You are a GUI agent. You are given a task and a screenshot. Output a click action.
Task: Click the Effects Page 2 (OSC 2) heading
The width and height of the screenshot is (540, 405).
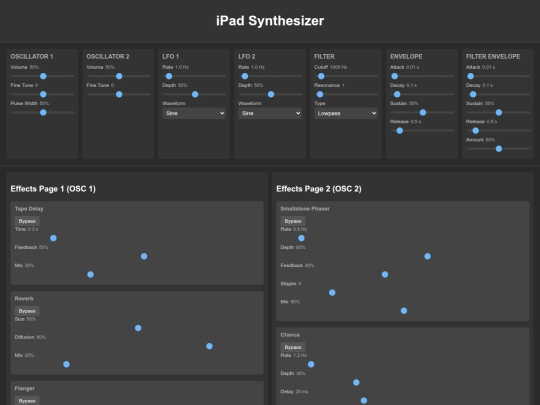click(x=319, y=189)
